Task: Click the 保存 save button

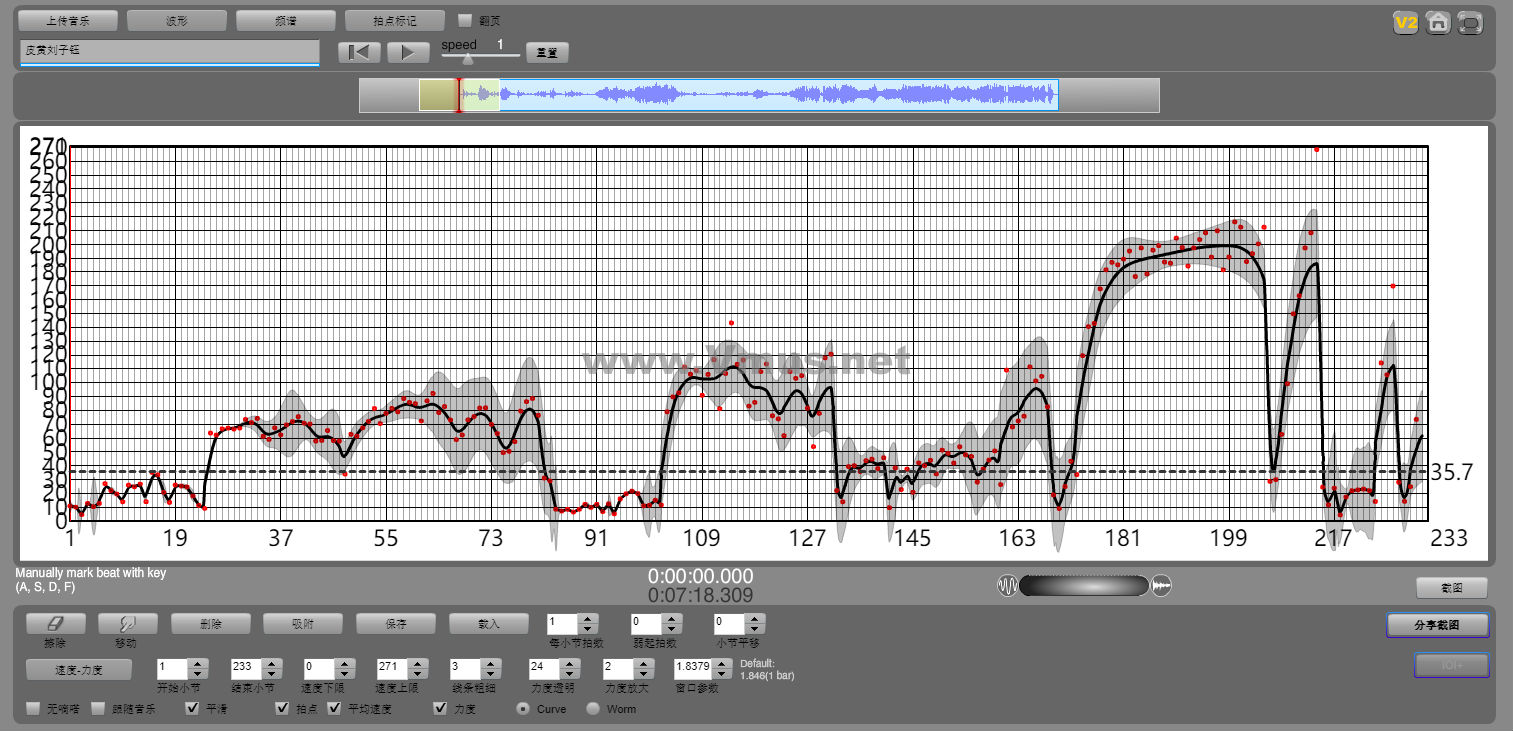Action: [395, 623]
